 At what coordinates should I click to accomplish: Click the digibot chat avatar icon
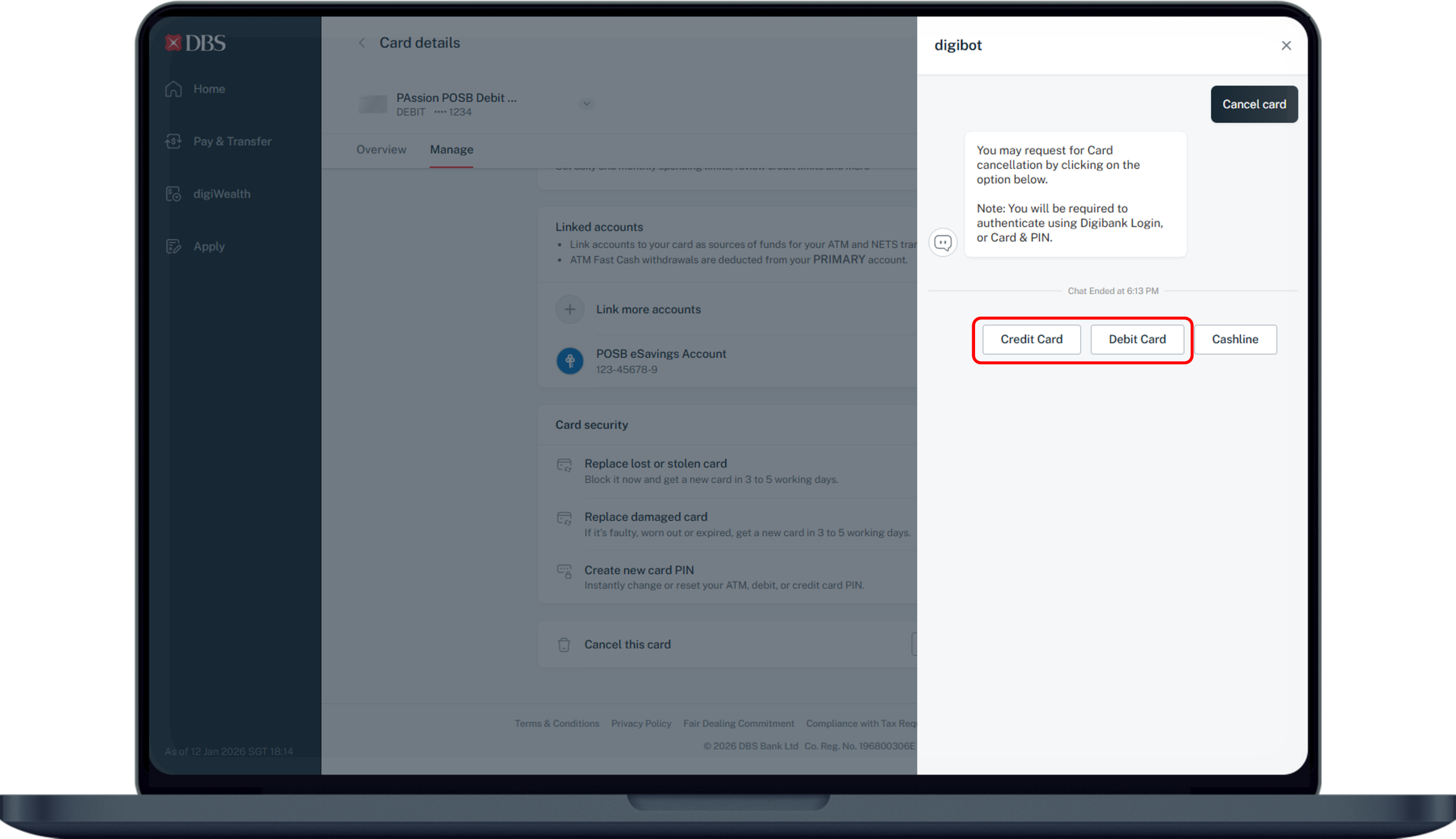coord(942,243)
